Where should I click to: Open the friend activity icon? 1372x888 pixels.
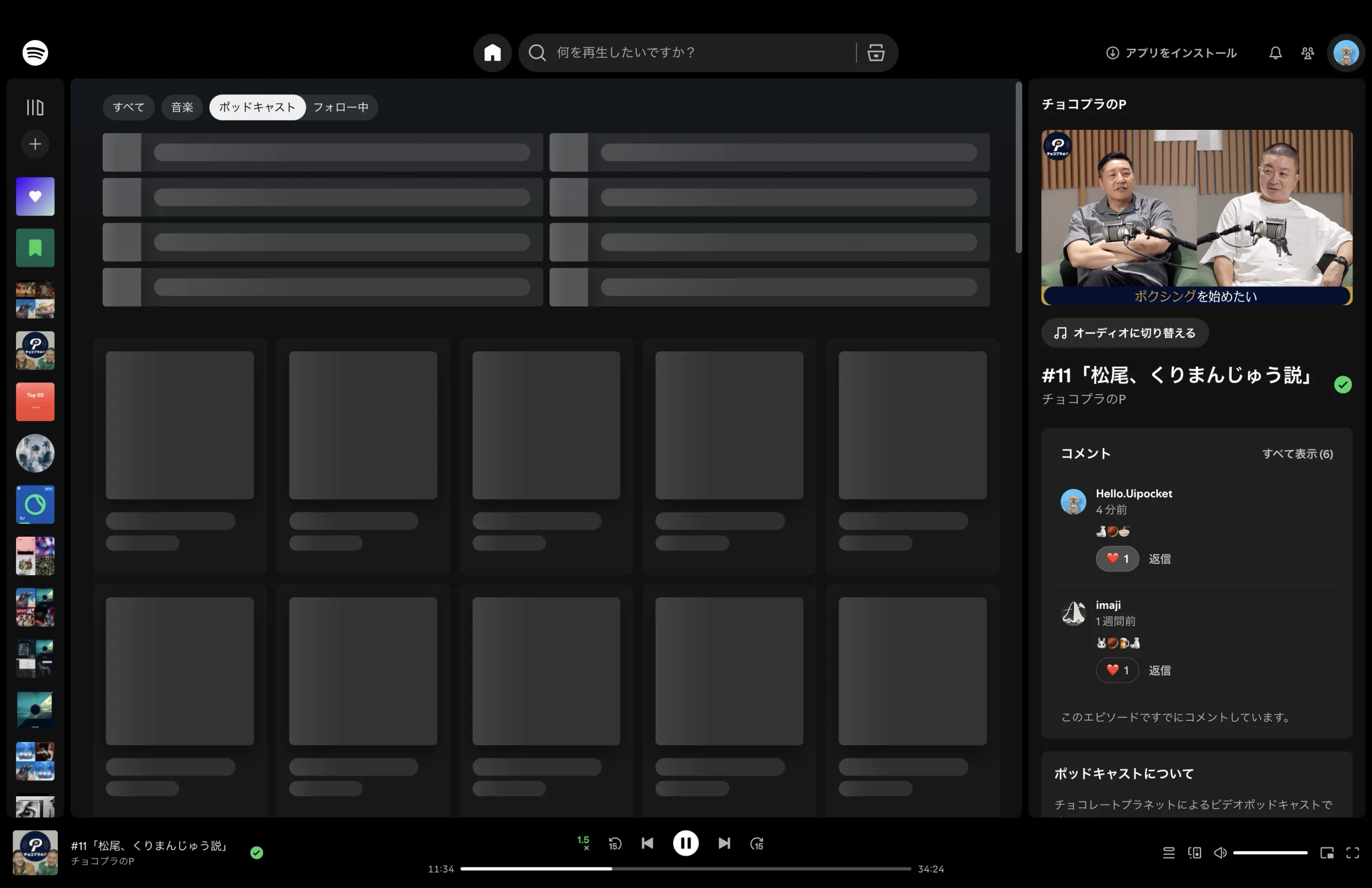pyautogui.click(x=1308, y=53)
